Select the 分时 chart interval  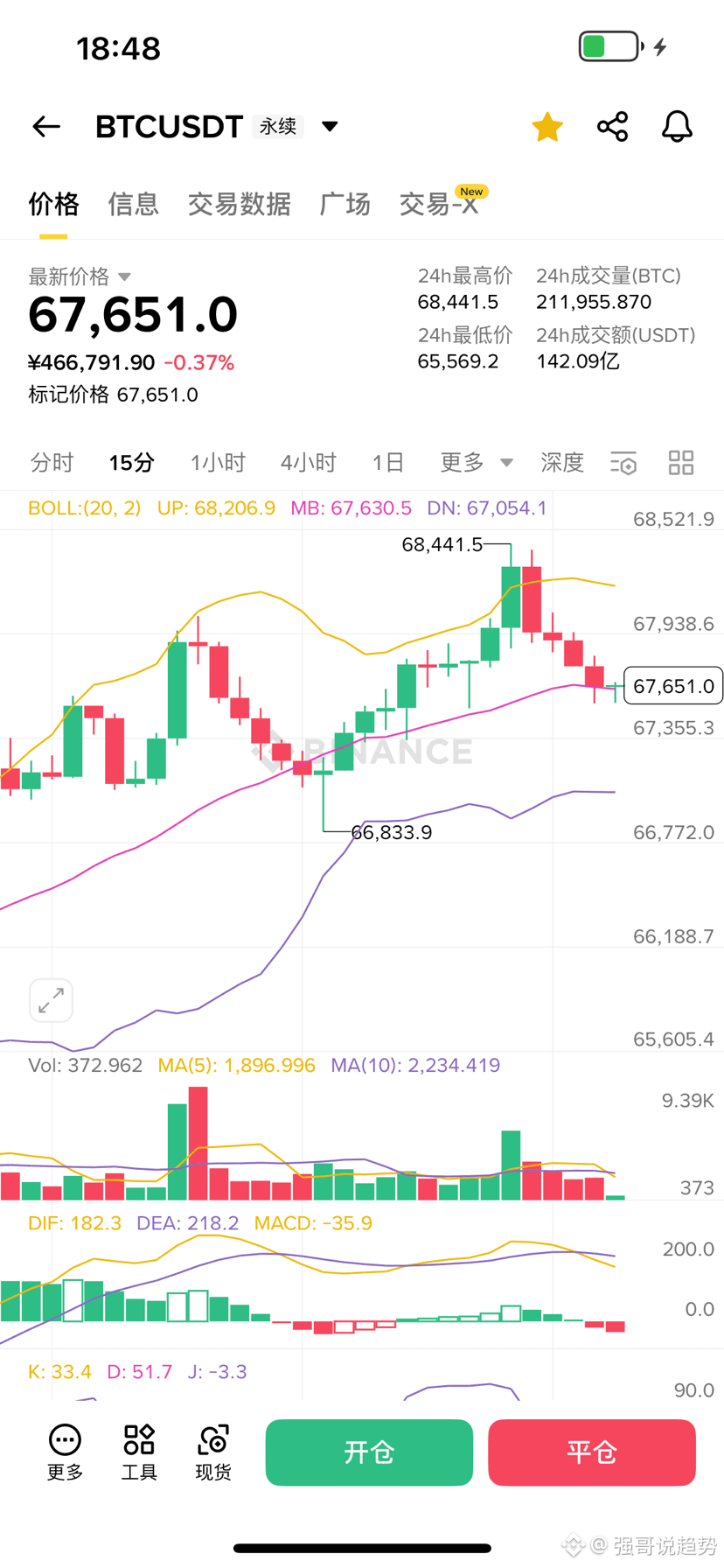coord(52,462)
